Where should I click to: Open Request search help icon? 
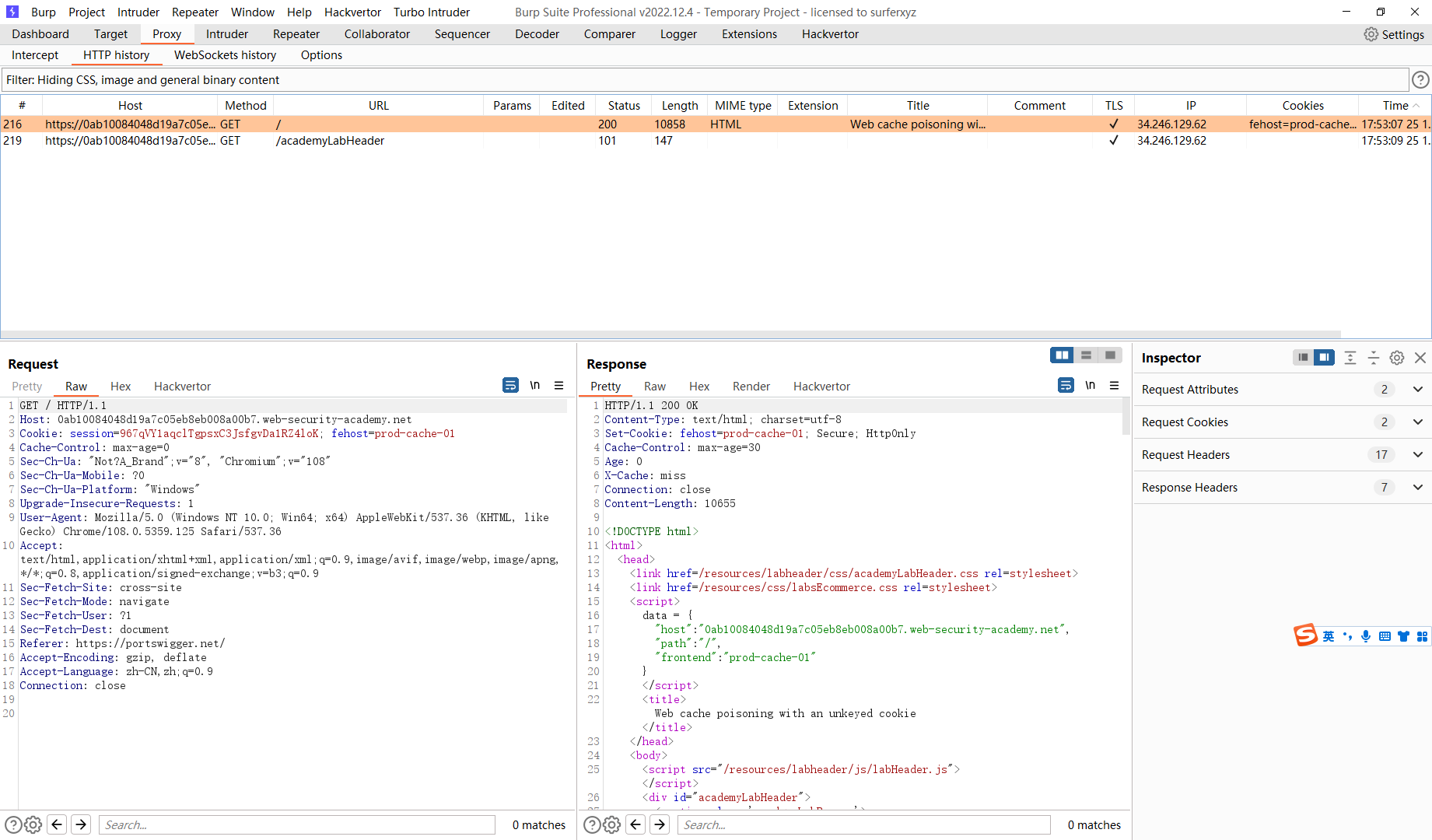[13, 825]
